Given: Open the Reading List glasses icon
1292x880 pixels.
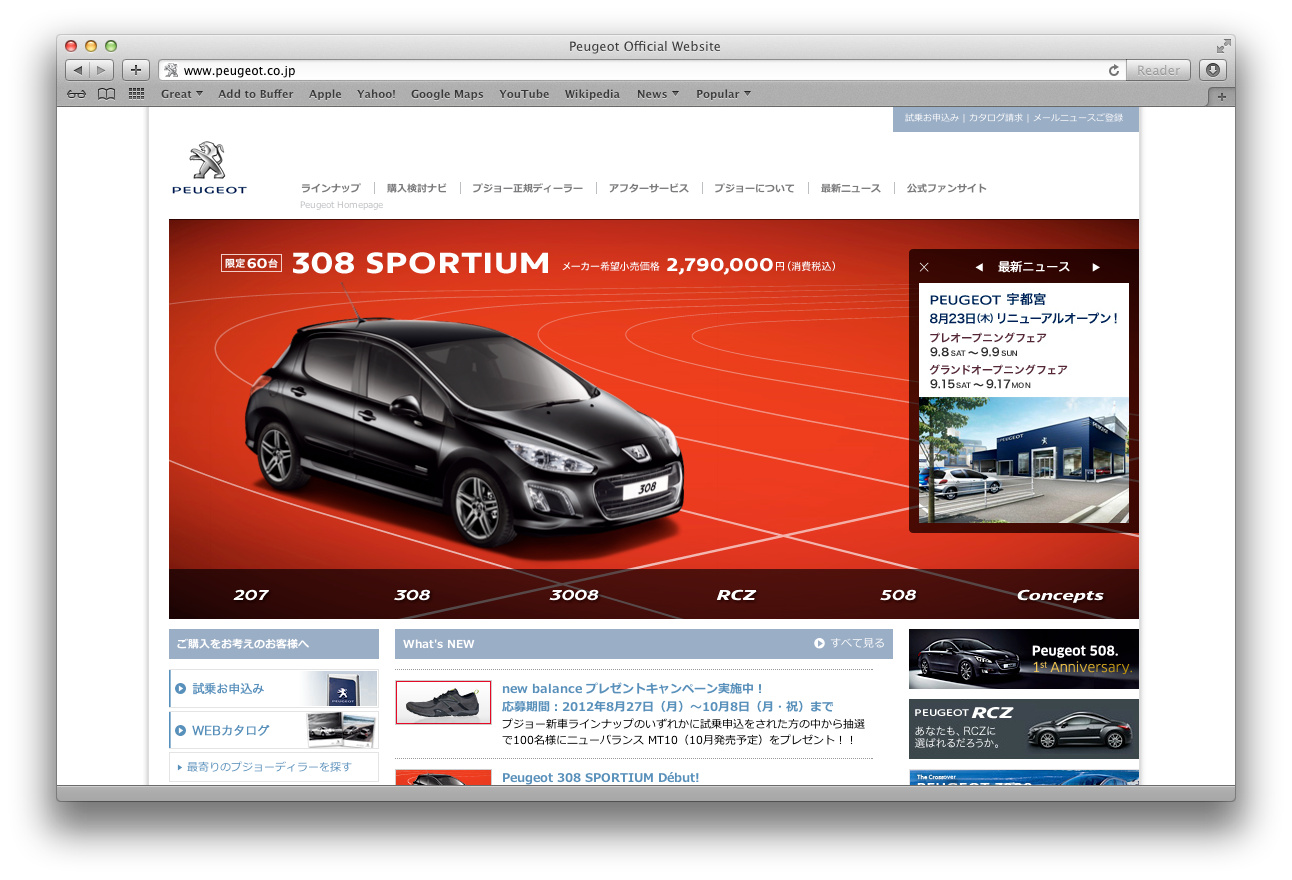Looking at the screenshot, I should [x=77, y=94].
